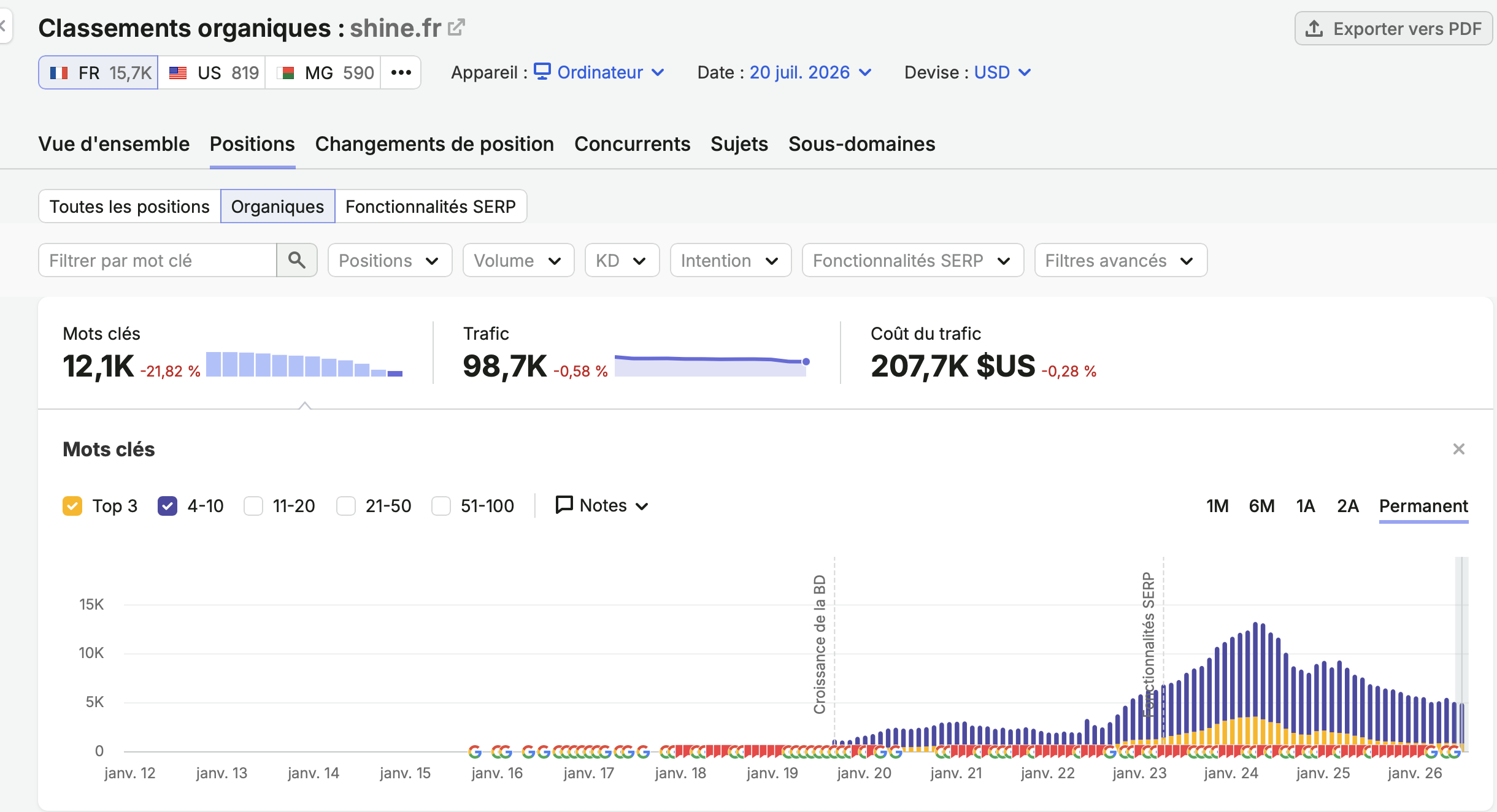Set chart range to Permanent
This screenshot has height=812, width=1497.
[1423, 506]
